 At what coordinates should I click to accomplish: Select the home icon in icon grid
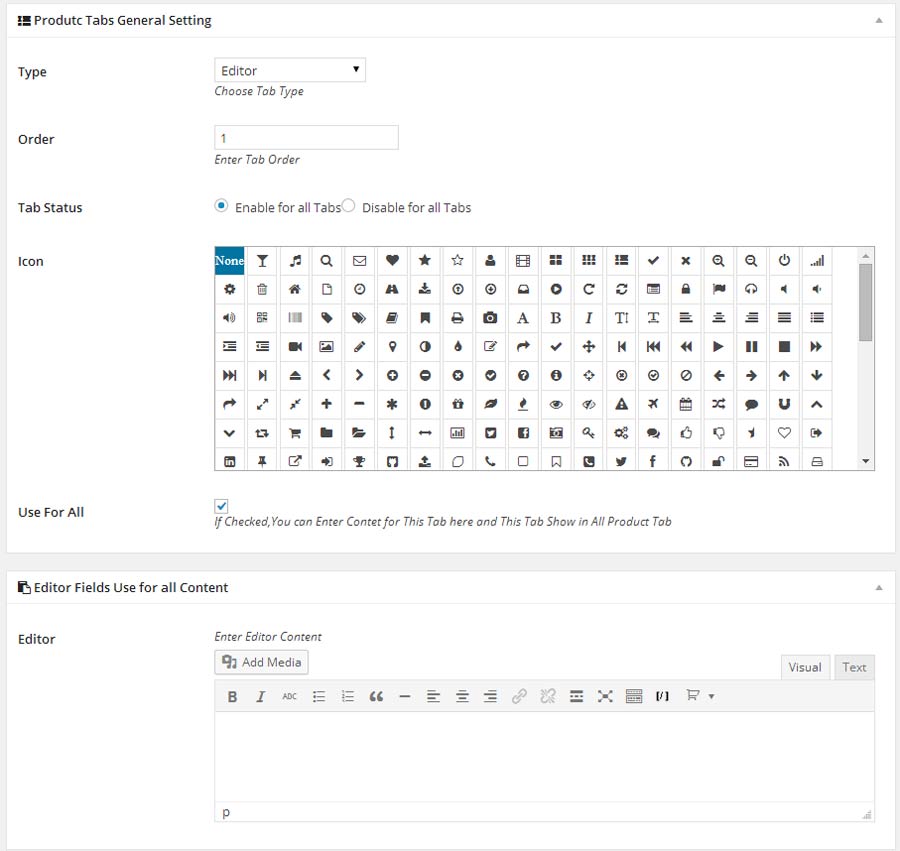pyautogui.click(x=295, y=289)
